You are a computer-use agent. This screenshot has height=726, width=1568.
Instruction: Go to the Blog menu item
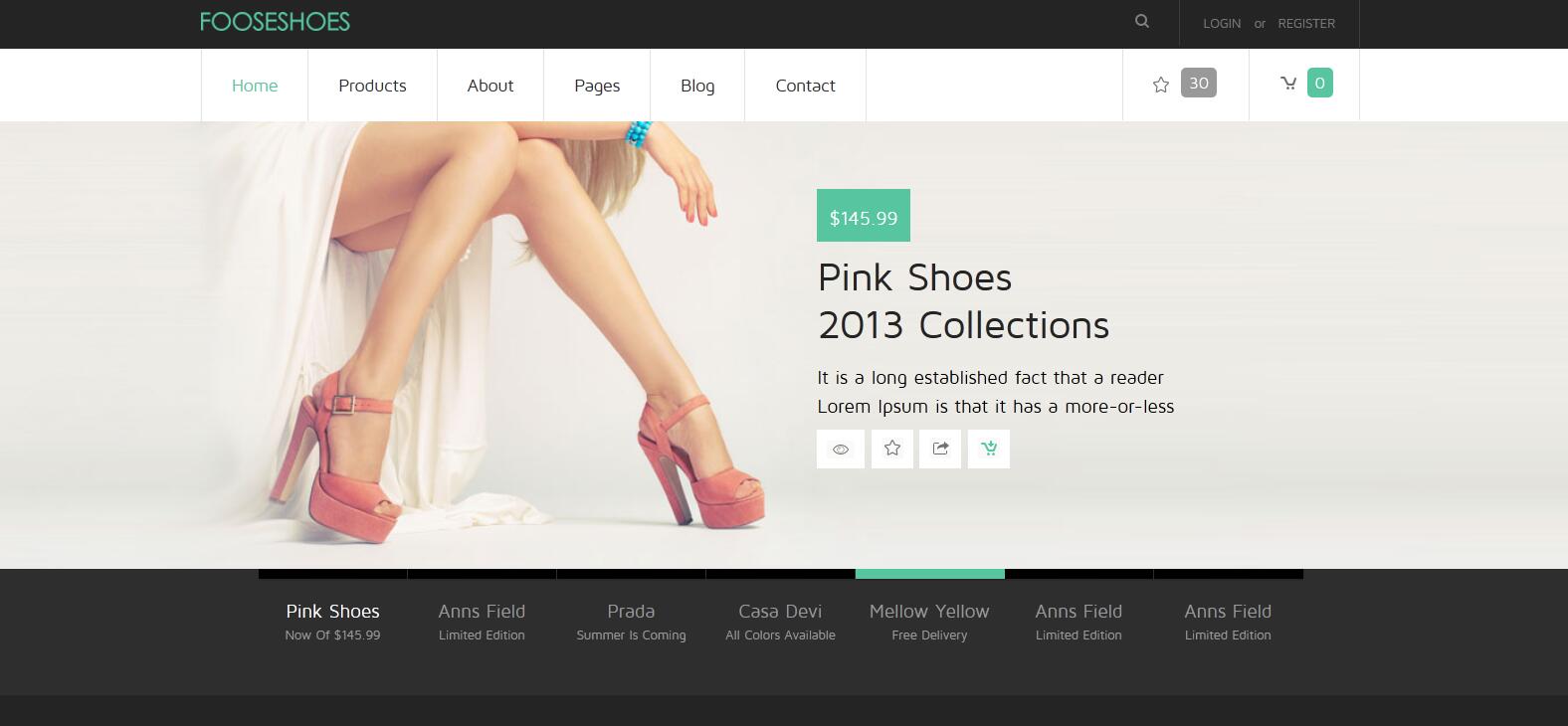tap(697, 86)
